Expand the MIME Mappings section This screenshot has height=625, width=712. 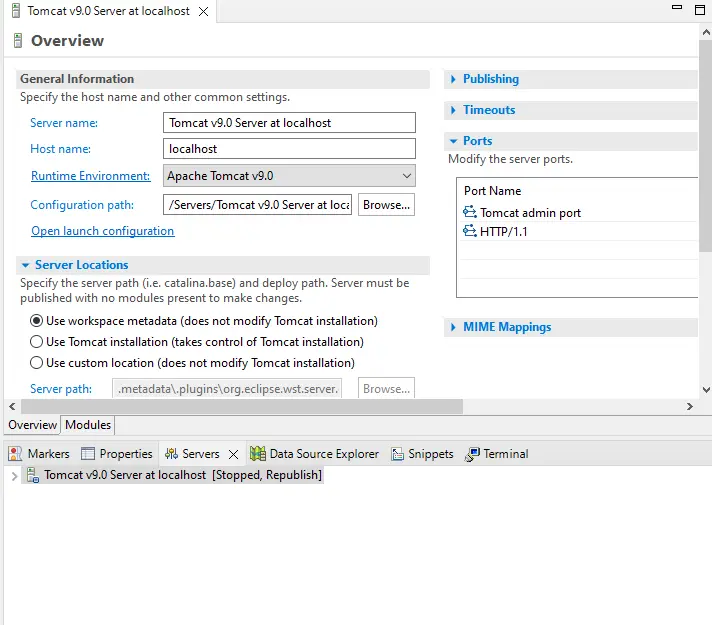[453, 327]
